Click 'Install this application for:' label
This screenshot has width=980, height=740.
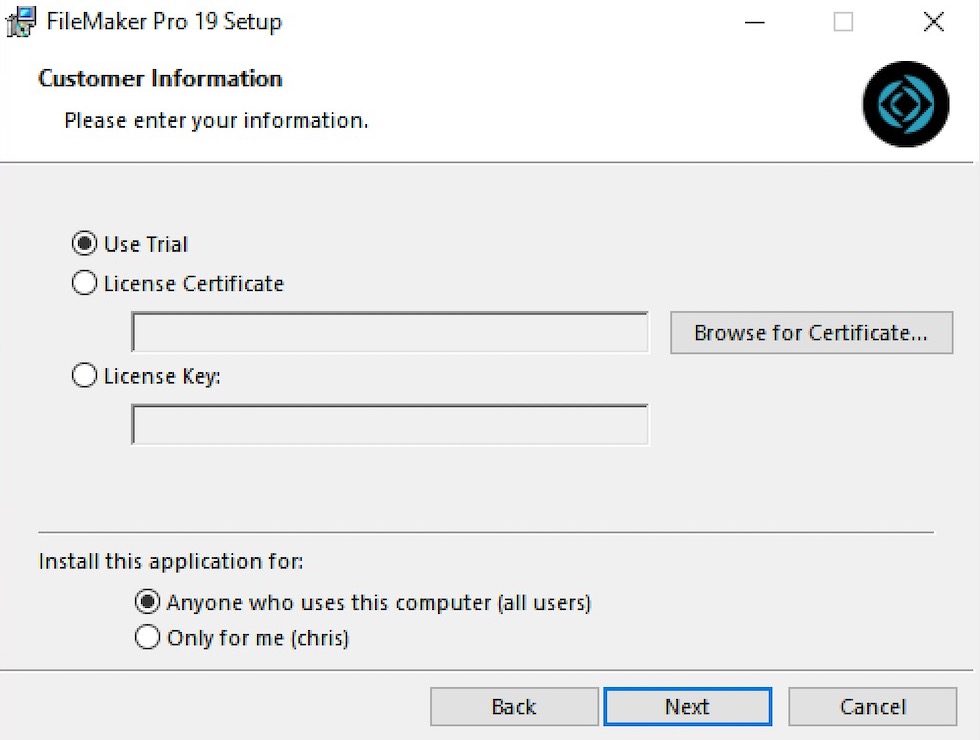click(x=171, y=561)
